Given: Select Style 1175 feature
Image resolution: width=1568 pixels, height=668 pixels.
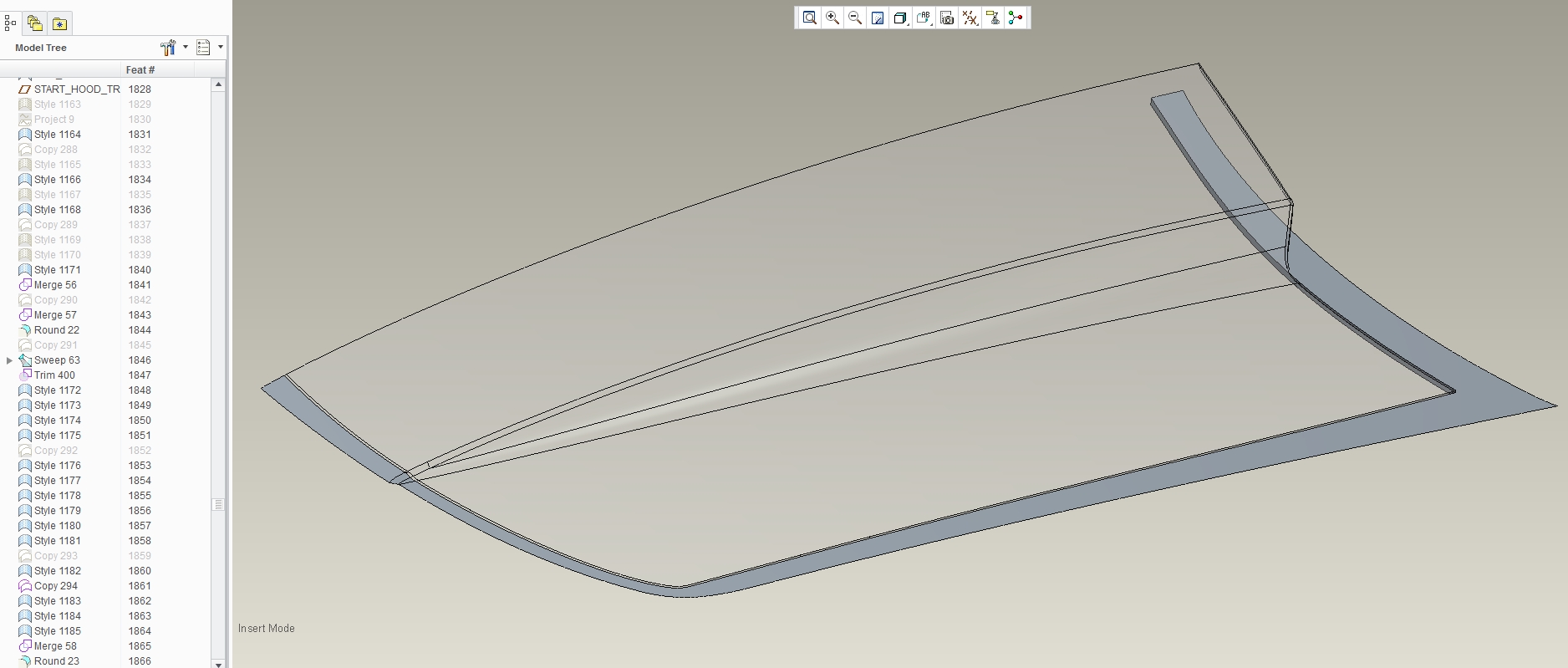Looking at the screenshot, I should (58, 436).
